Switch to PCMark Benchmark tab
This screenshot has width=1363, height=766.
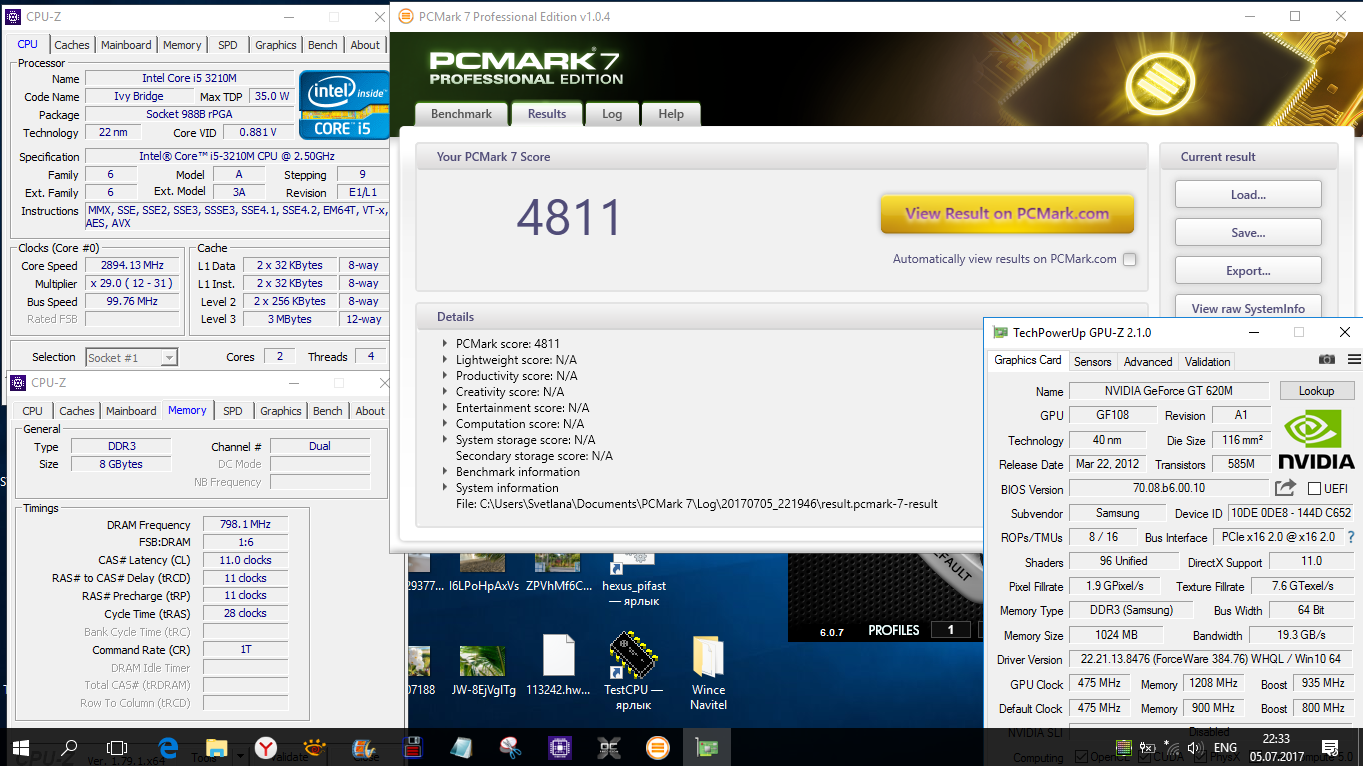[461, 114]
